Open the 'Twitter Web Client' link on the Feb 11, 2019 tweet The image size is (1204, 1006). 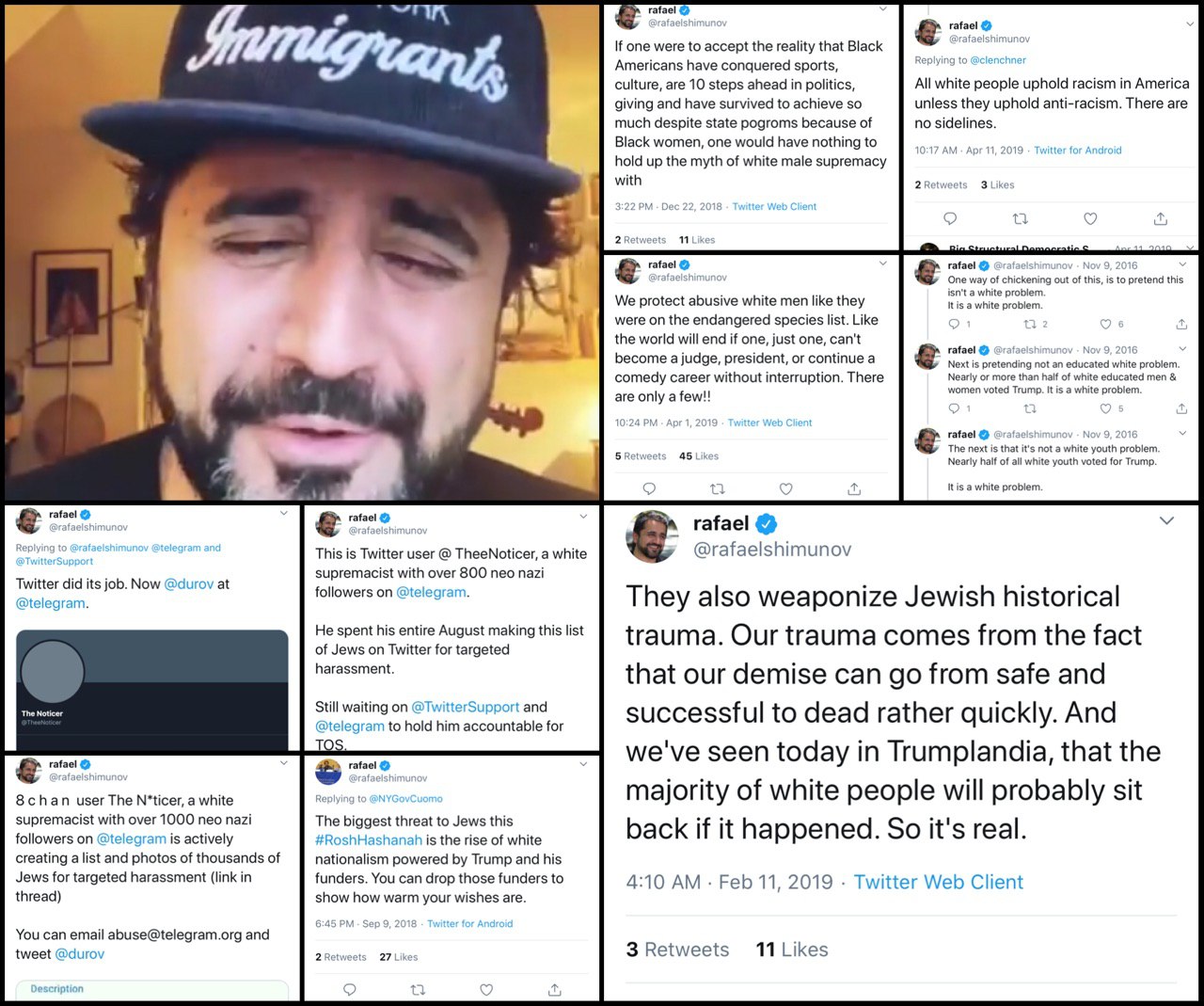click(939, 882)
